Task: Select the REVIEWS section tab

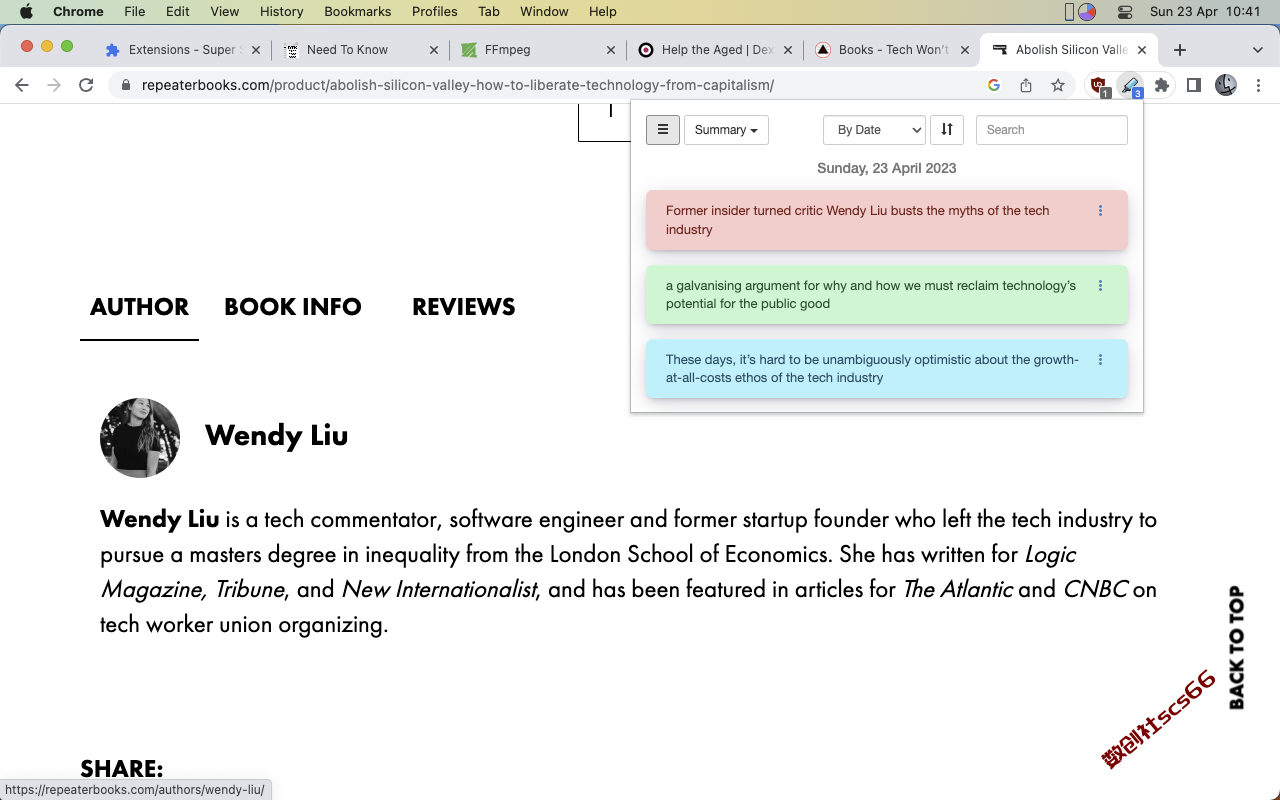Action: pyautogui.click(x=464, y=307)
